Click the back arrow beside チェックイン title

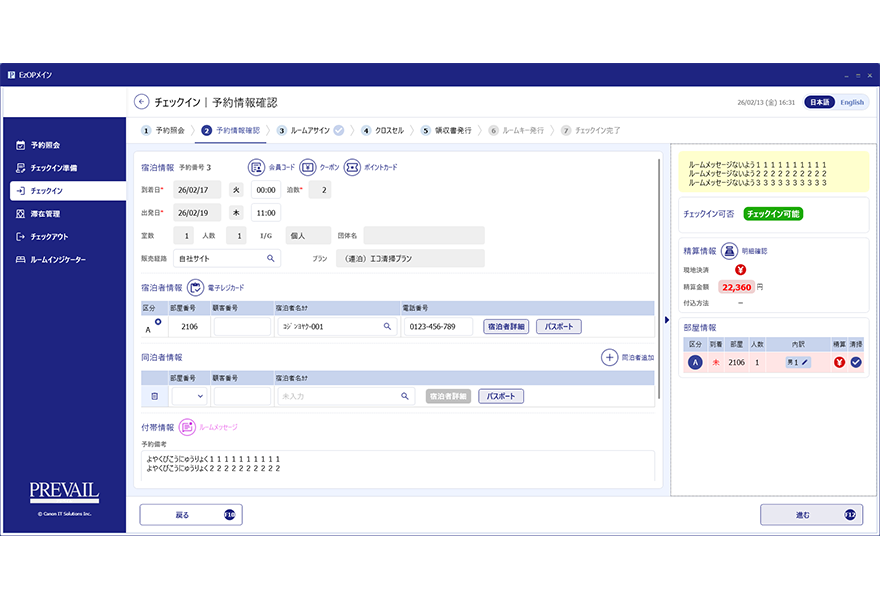[x=142, y=102]
